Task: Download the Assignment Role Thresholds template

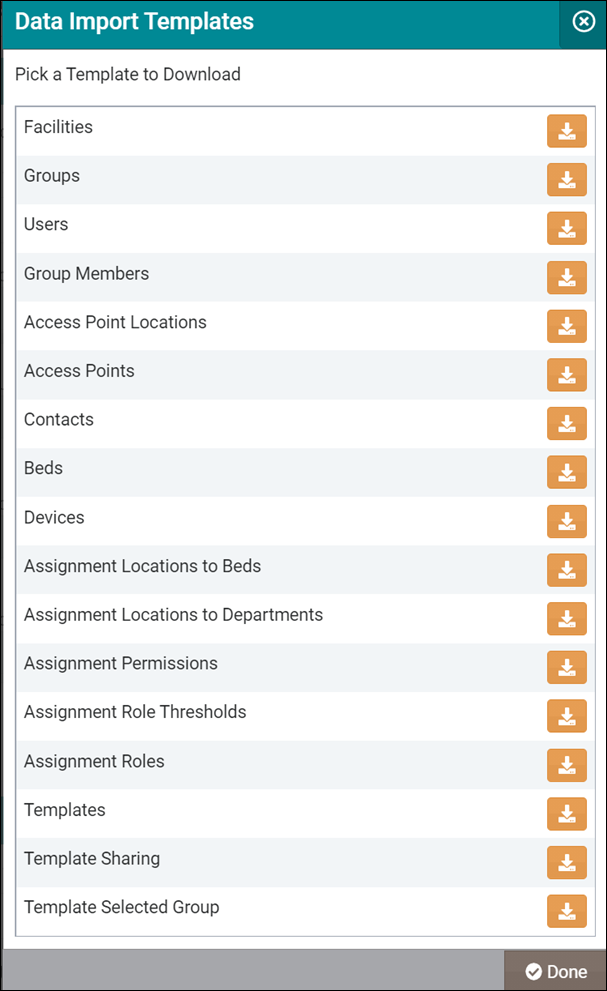Action: click(566, 716)
